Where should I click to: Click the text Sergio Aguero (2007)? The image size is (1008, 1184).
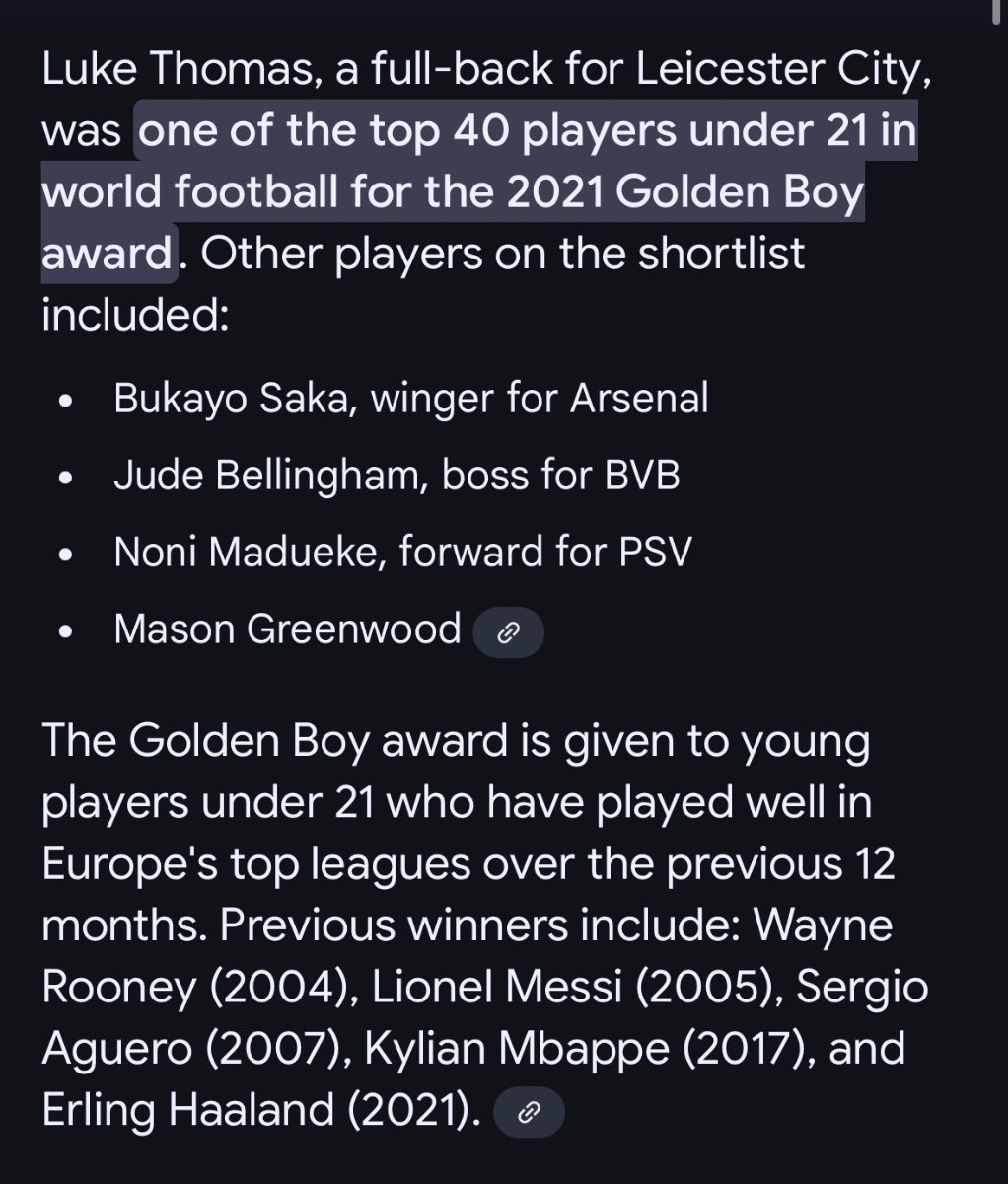[x=485, y=1019]
